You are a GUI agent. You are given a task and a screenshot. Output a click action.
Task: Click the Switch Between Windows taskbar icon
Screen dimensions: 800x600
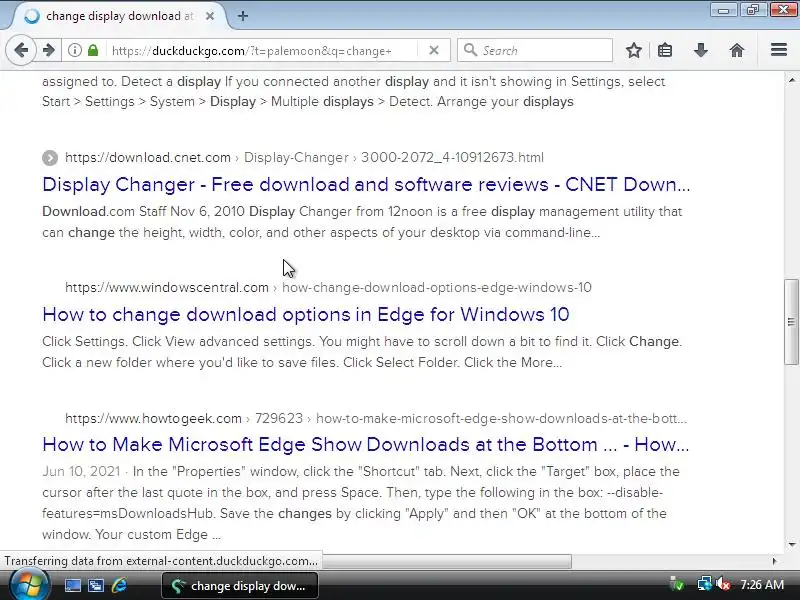[x=96, y=585]
